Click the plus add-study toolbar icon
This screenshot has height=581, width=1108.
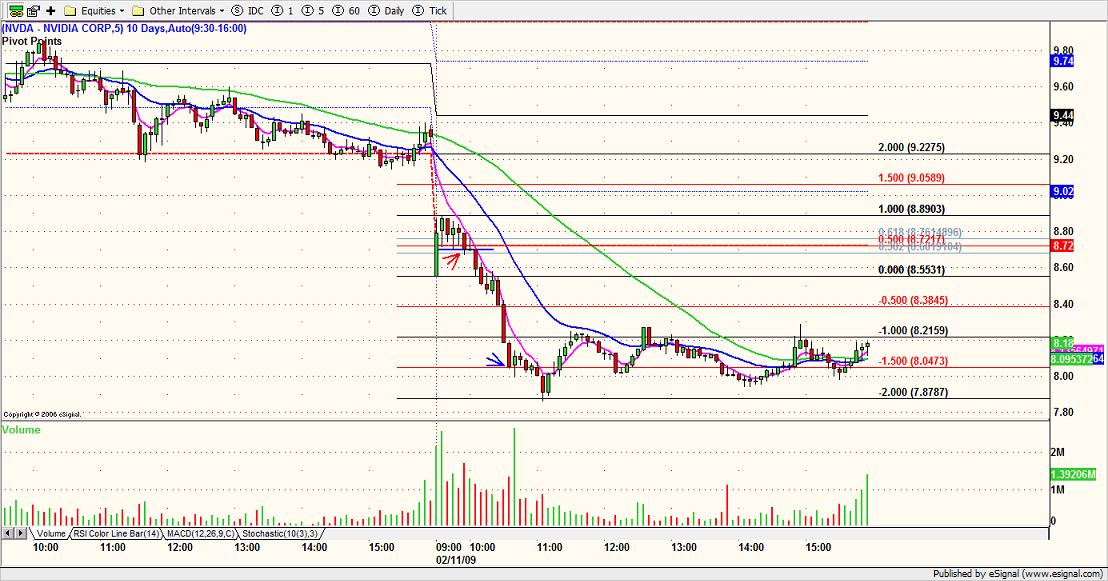coord(51,11)
